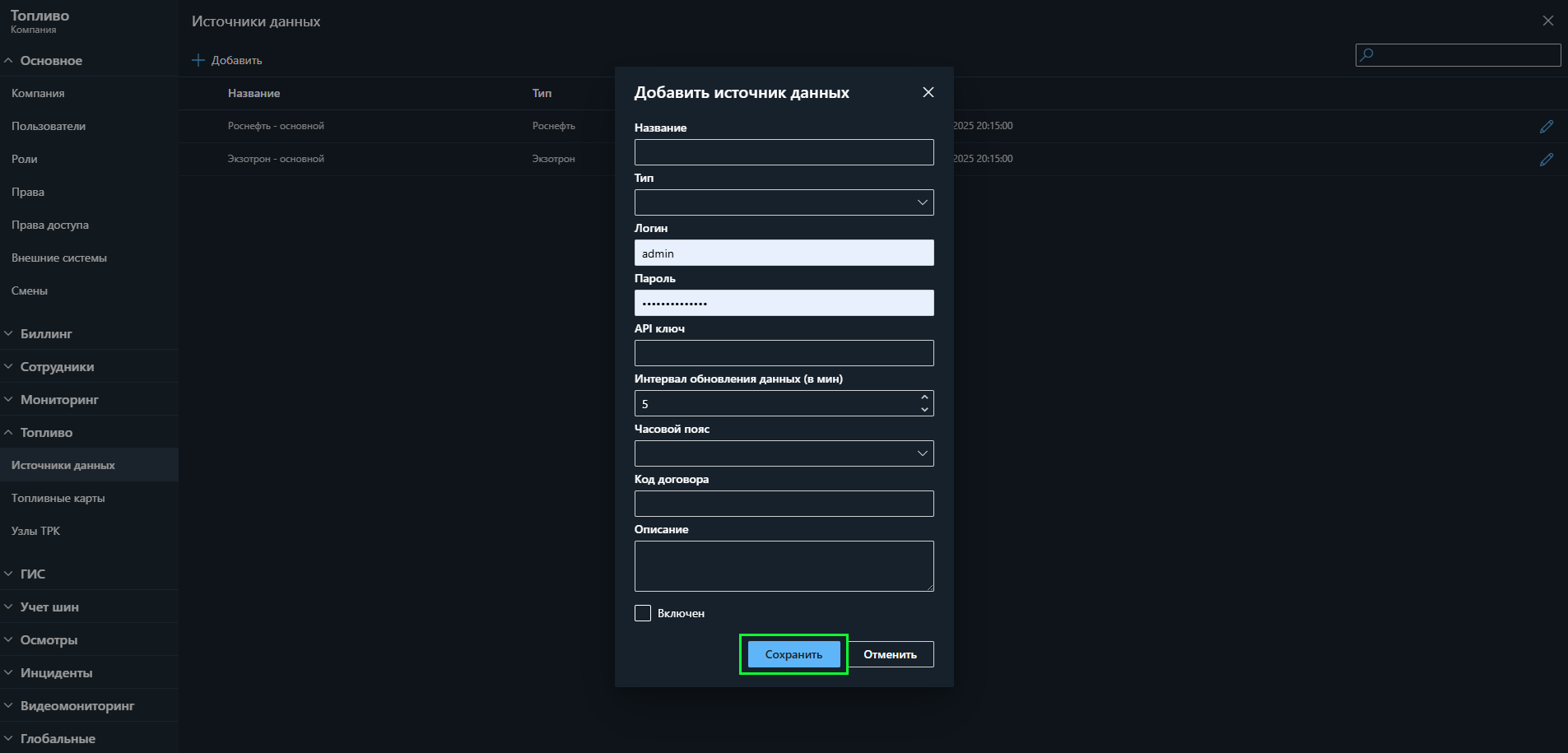Go to Пользователи in sidebar

[49, 126]
